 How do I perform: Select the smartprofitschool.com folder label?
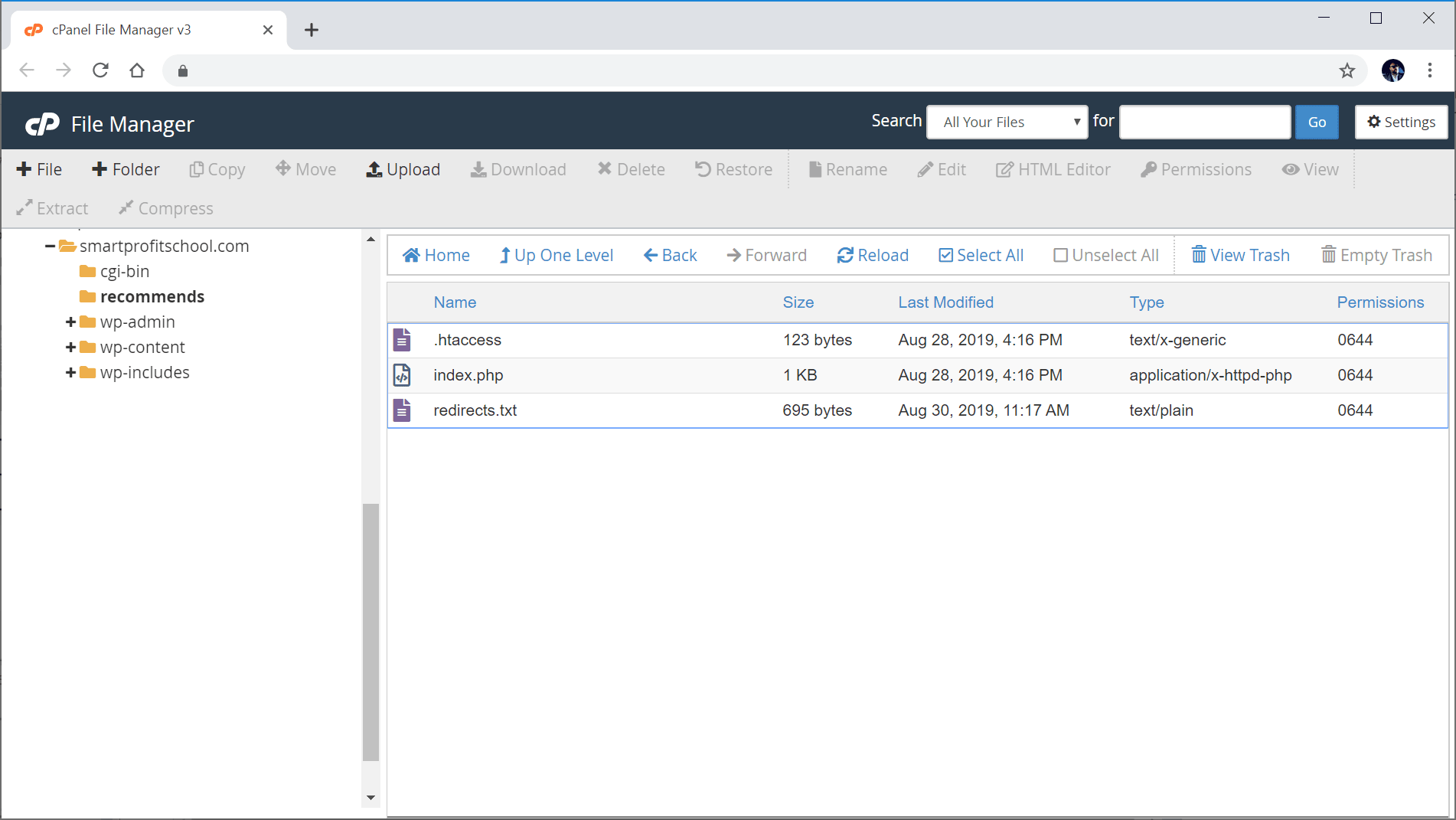[x=165, y=246]
